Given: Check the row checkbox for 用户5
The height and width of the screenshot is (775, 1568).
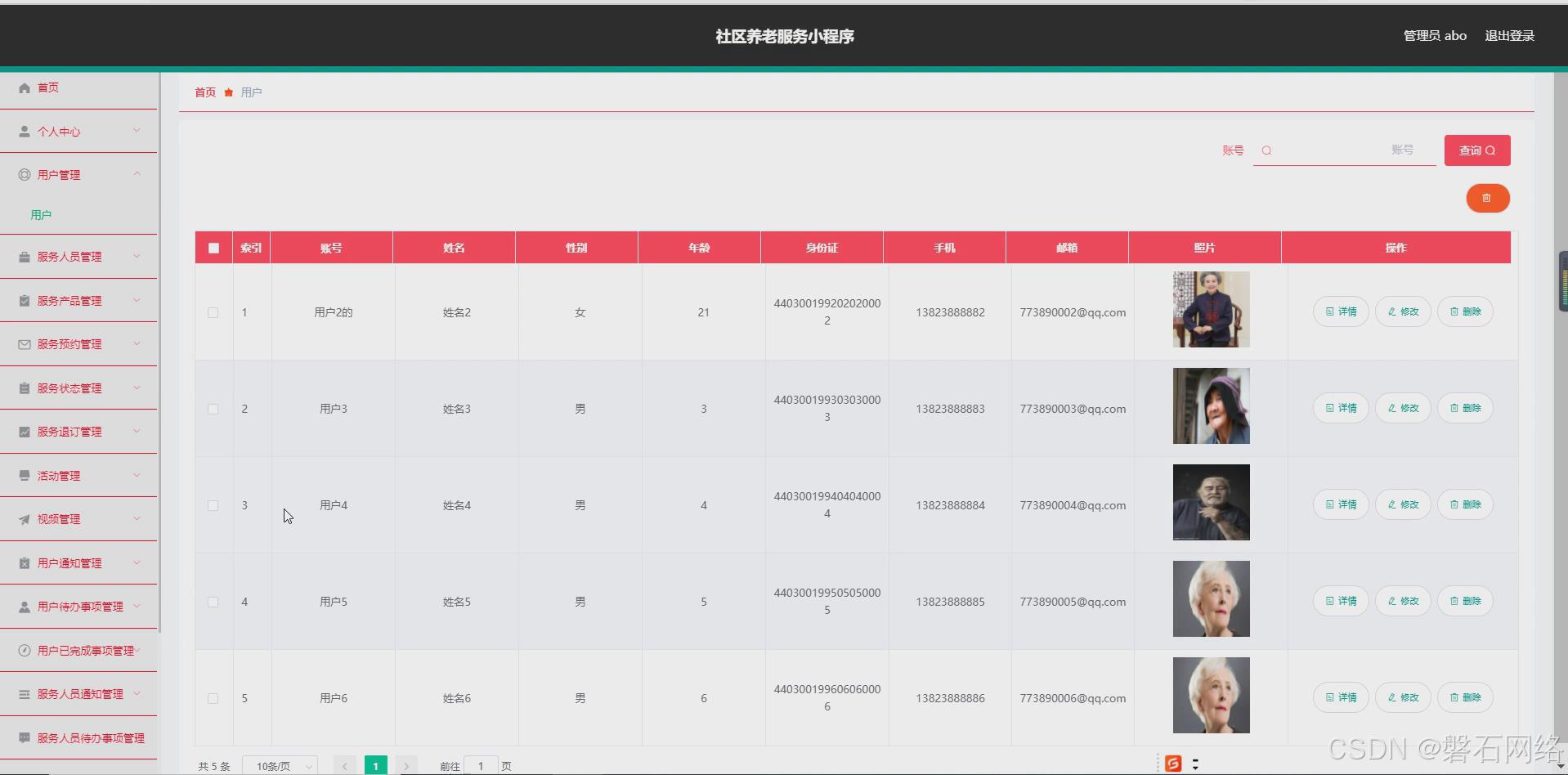Looking at the screenshot, I should point(213,602).
